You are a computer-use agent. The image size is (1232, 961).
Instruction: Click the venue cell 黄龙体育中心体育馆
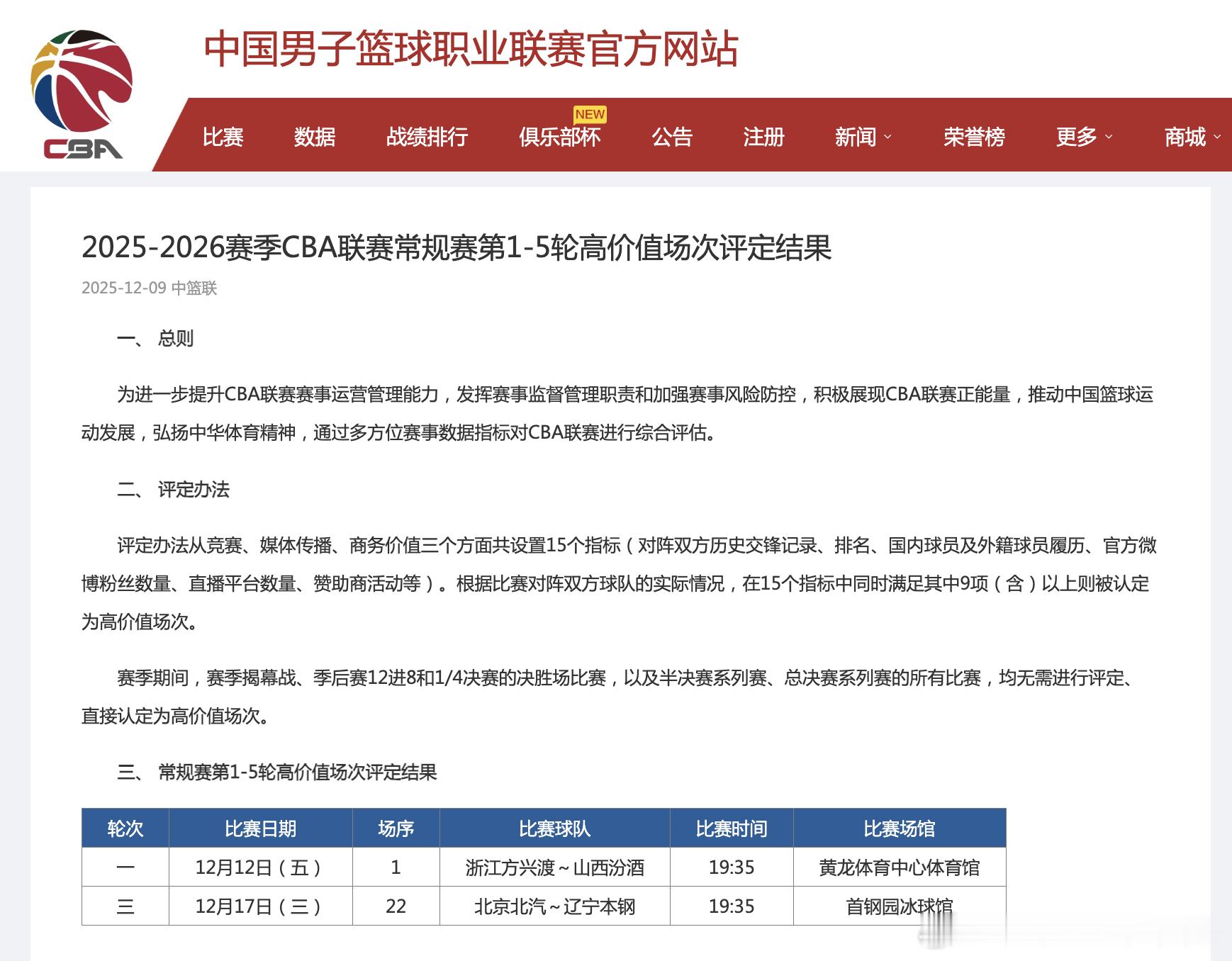pos(900,867)
